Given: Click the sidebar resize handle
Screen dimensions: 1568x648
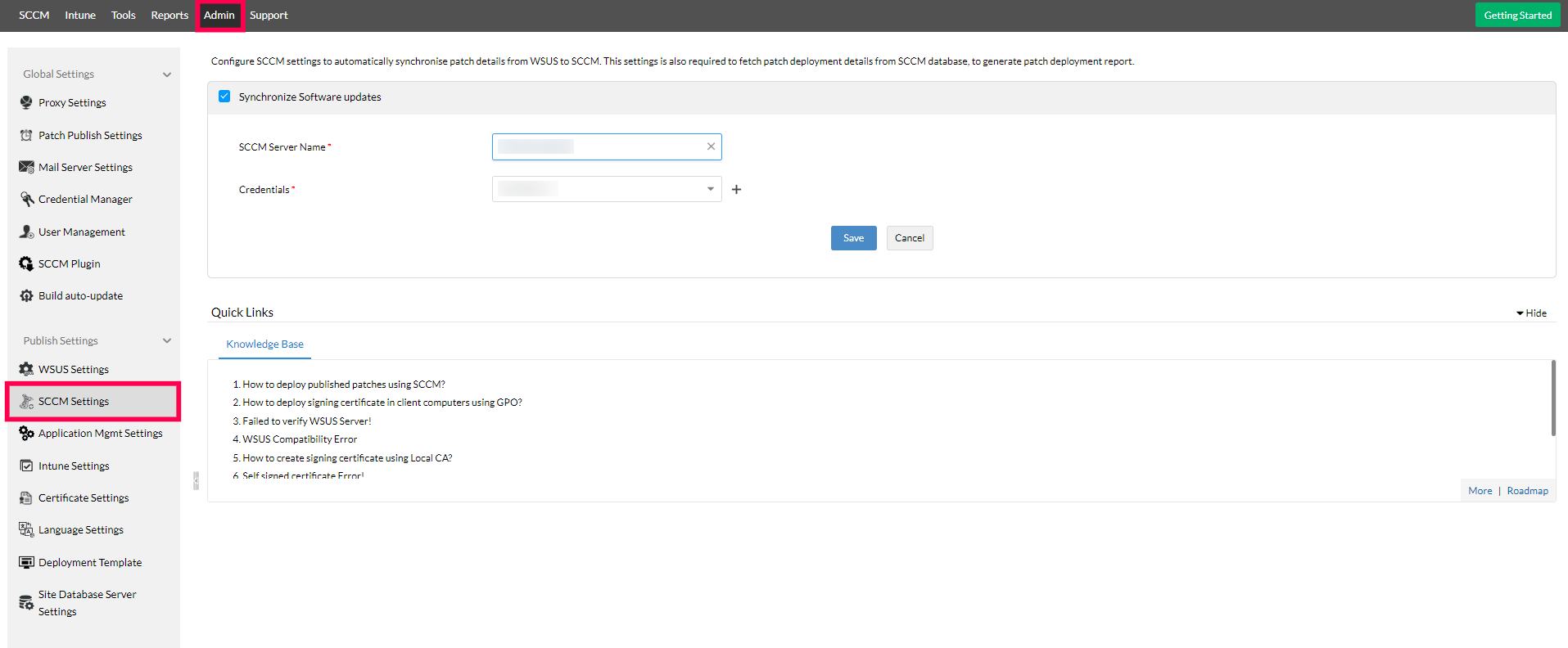Looking at the screenshot, I should click(196, 480).
